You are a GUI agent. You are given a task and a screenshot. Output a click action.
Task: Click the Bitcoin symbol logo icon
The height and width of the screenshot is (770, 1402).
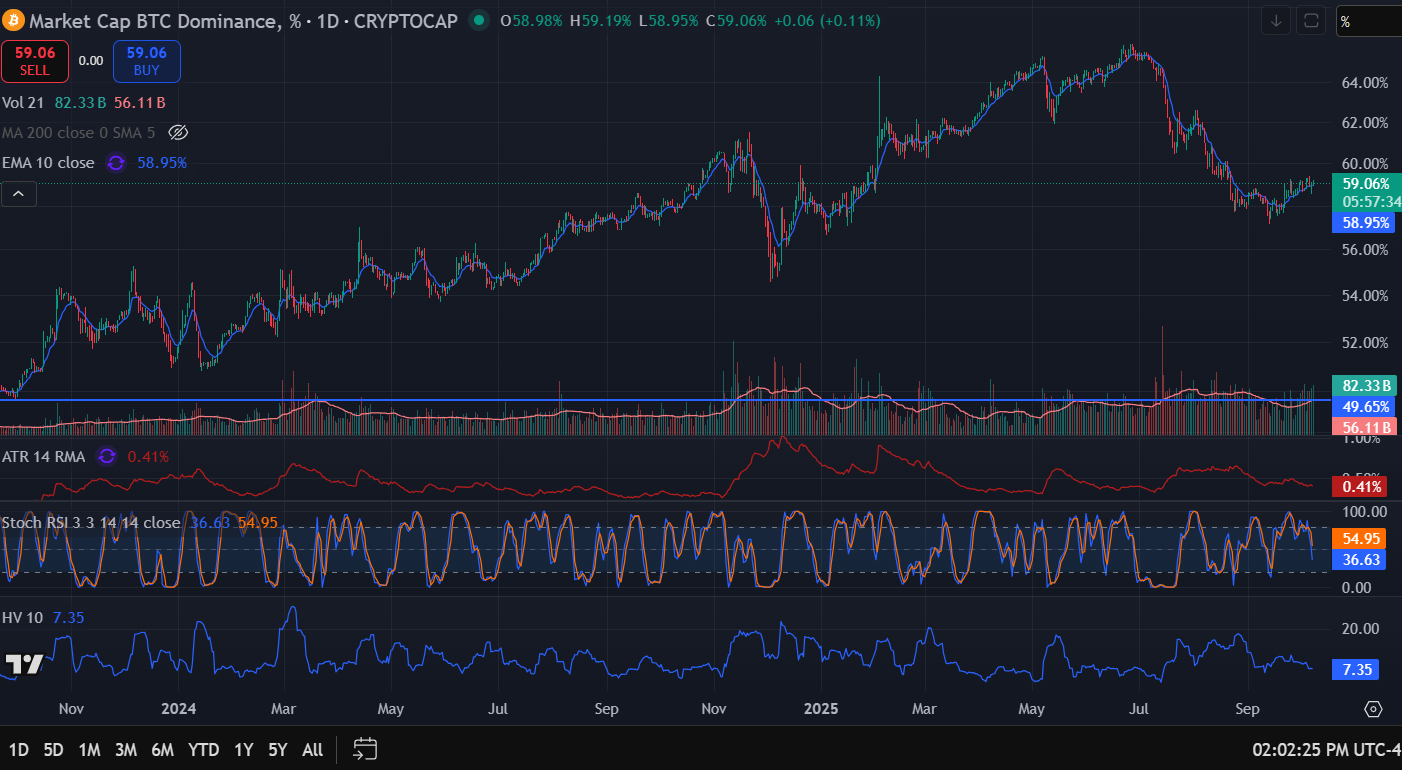tap(13, 20)
